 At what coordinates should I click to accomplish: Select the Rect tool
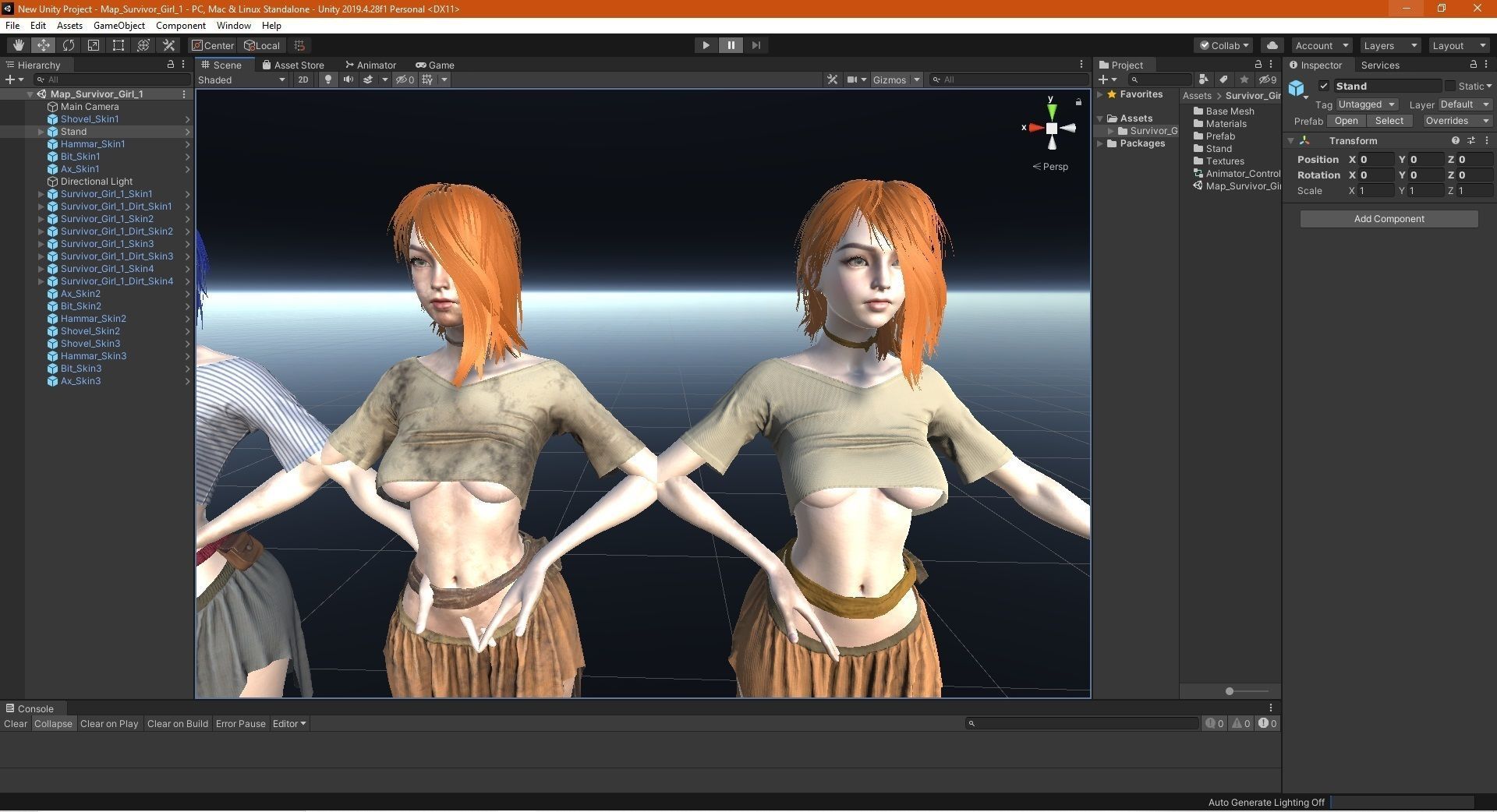[119, 45]
